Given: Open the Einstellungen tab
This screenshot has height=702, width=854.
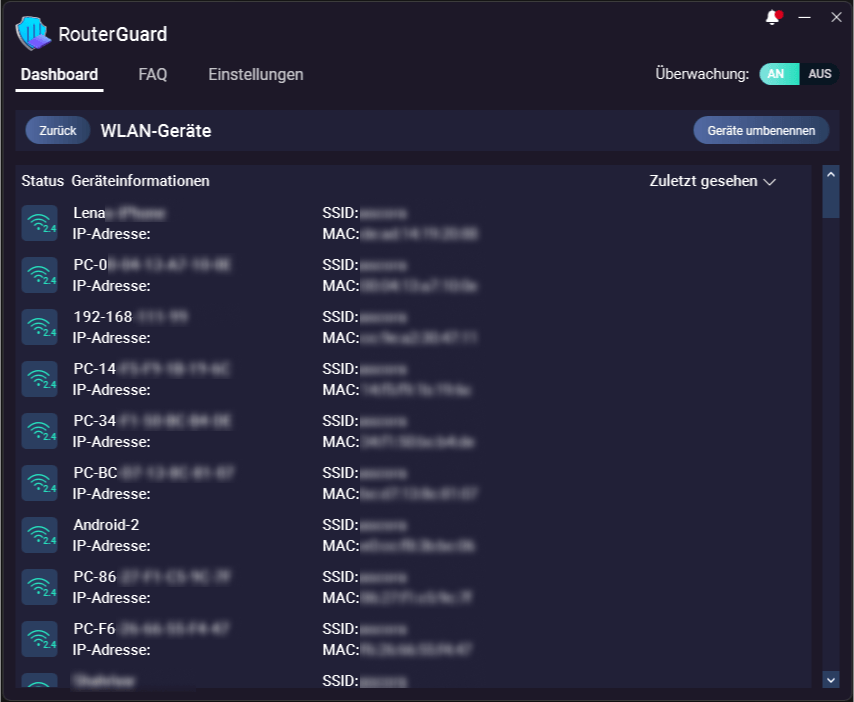Looking at the screenshot, I should click(256, 74).
